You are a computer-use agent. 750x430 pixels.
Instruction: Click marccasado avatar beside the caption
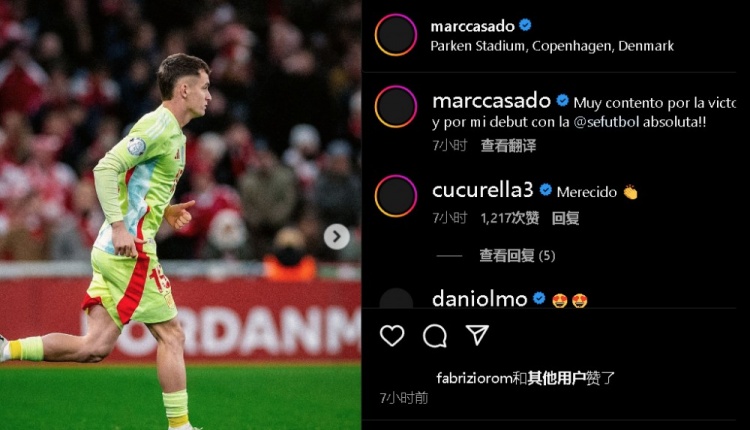pyautogui.click(x=396, y=107)
